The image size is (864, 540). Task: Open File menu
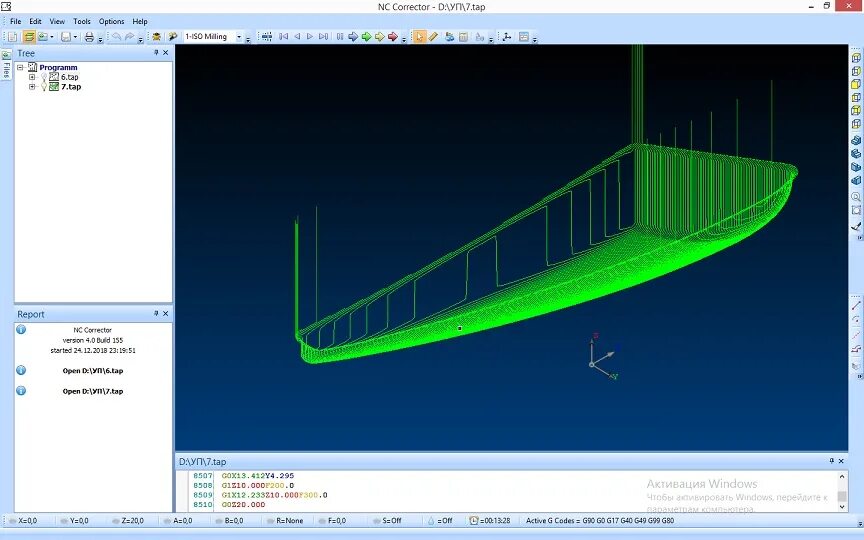point(15,21)
